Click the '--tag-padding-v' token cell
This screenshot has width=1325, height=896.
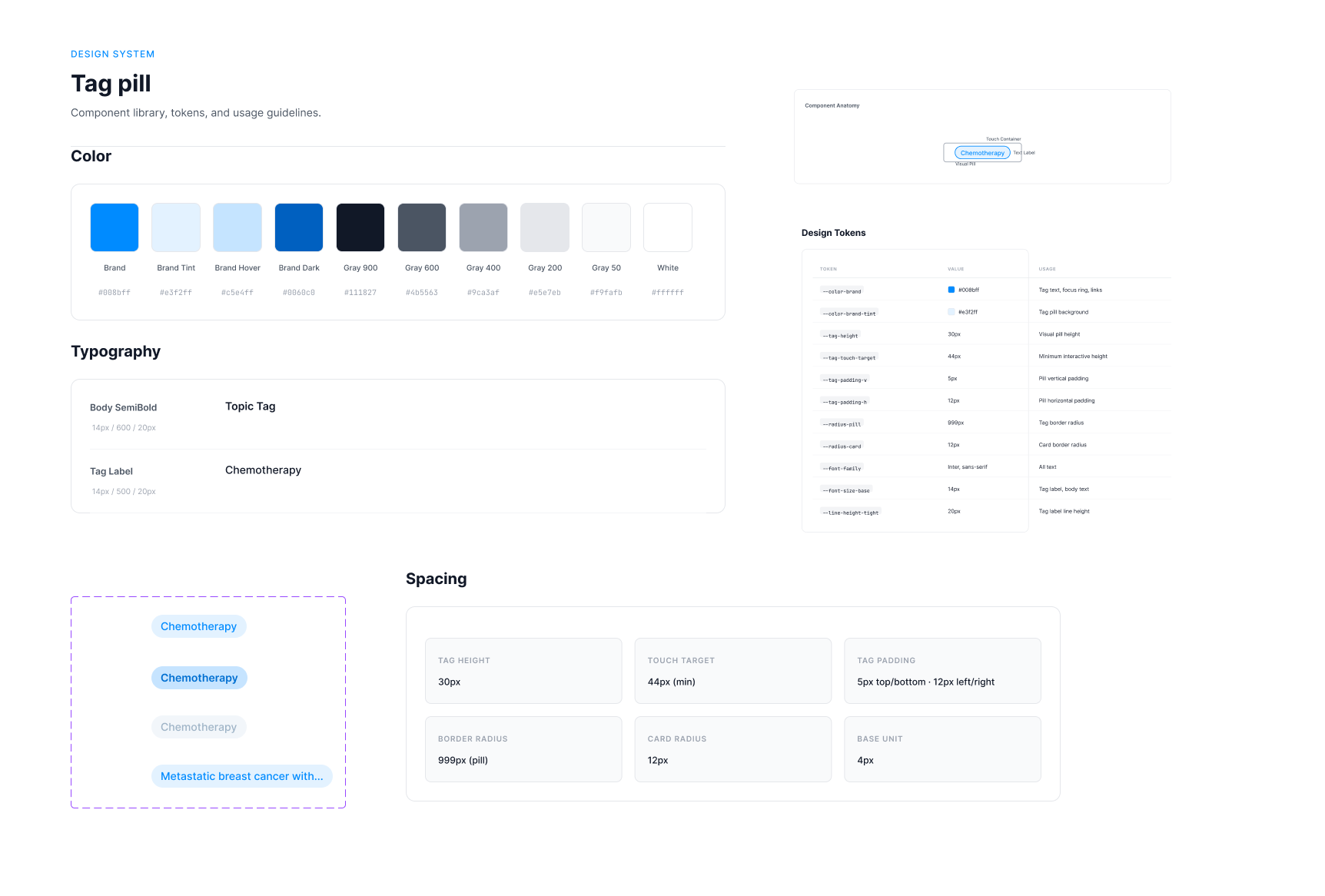click(x=845, y=380)
